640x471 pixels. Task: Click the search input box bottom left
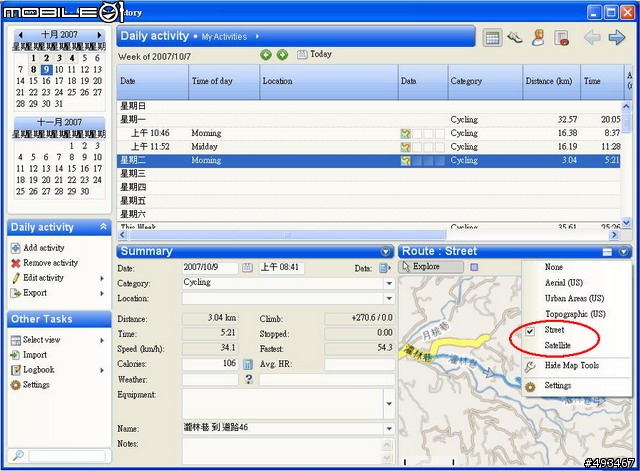tap(67, 455)
